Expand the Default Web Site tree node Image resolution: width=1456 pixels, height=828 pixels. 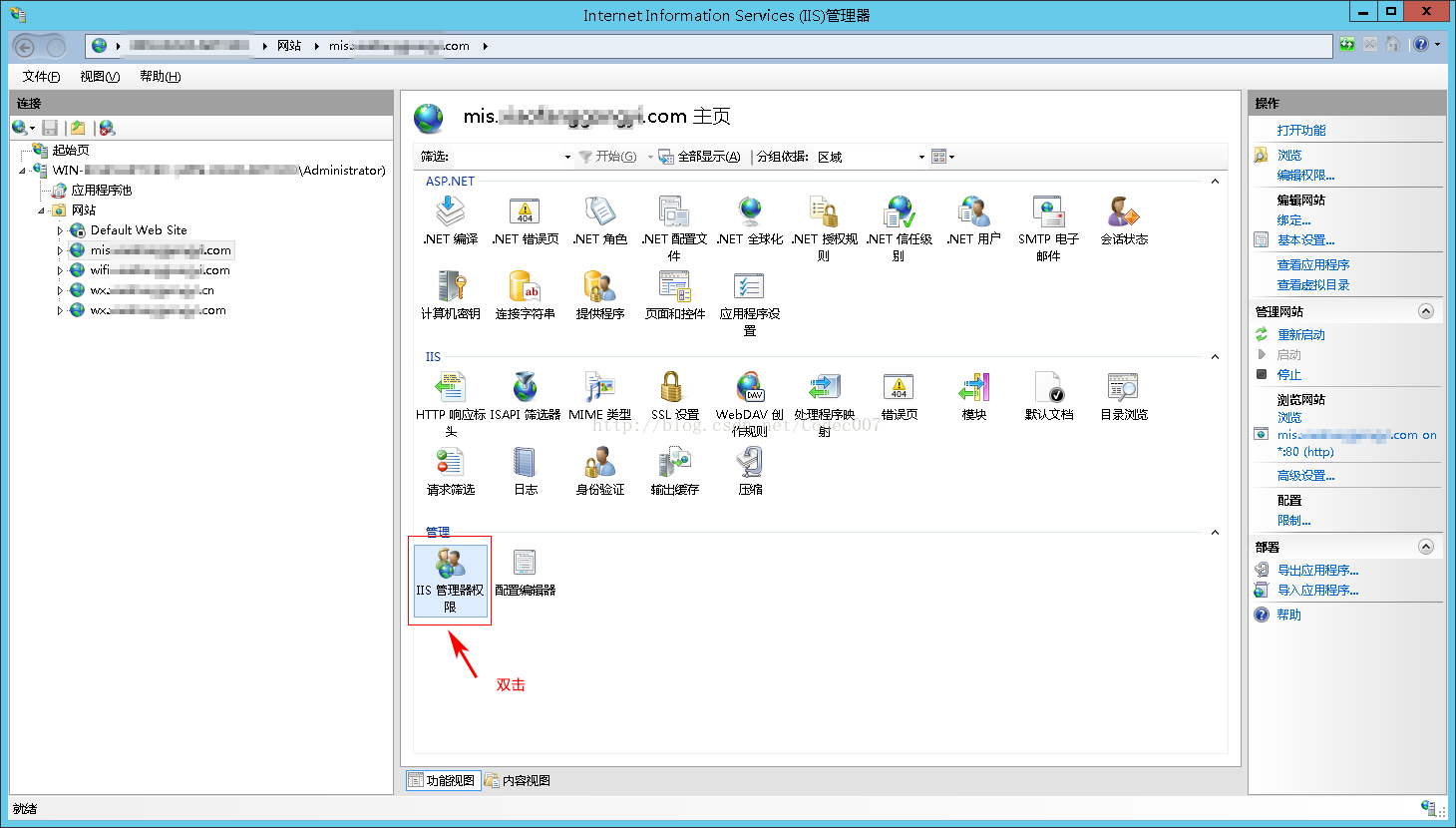click(60, 230)
